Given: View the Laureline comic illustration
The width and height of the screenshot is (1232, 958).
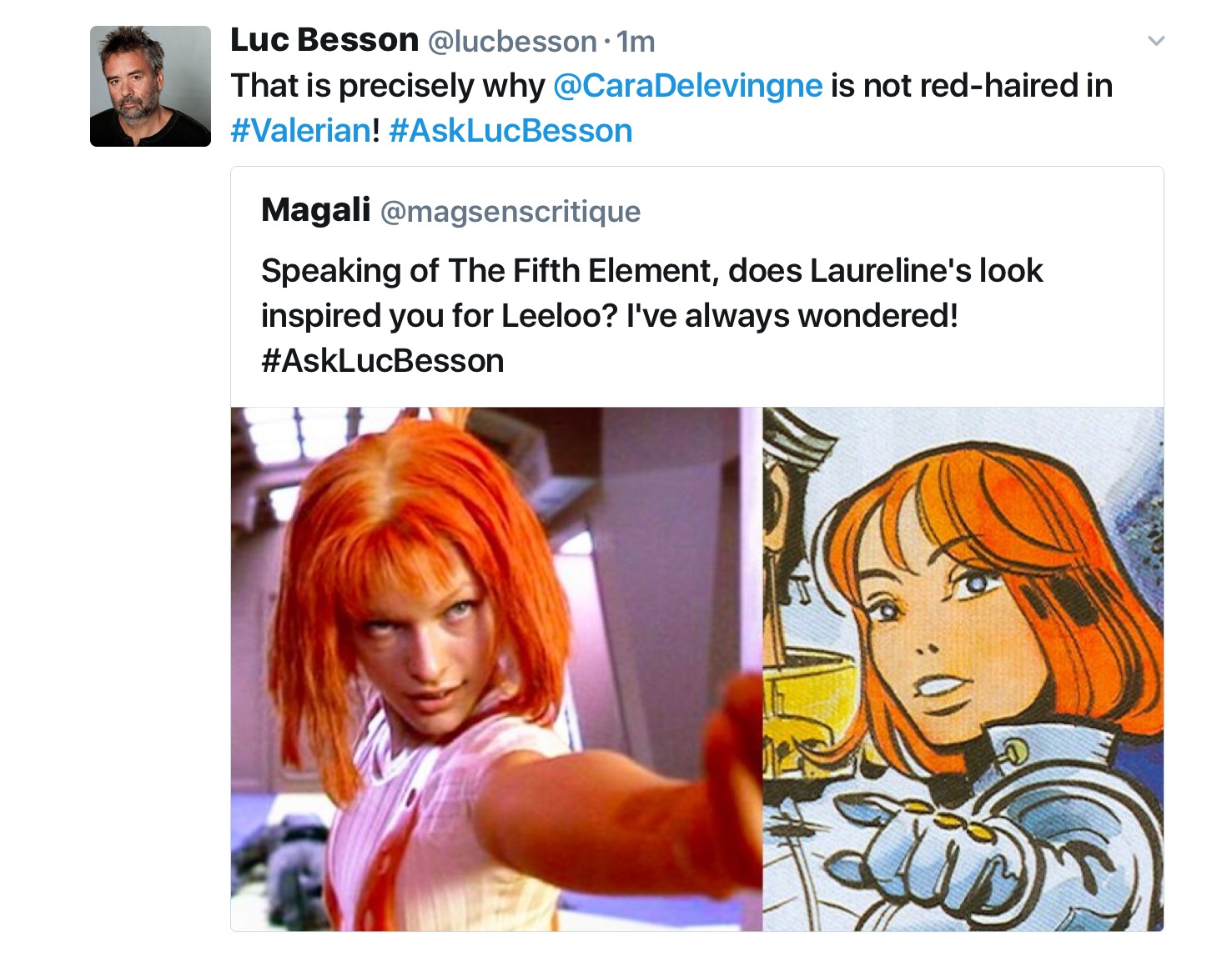Looking at the screenshot, I should coord(963,669).
